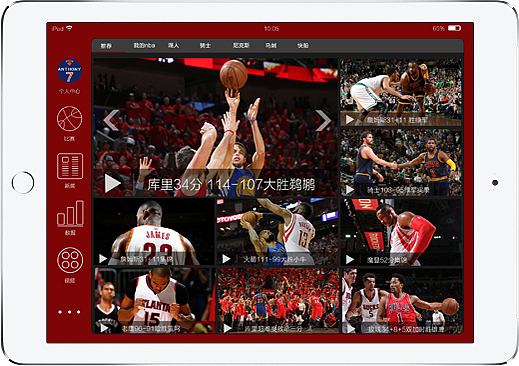
Task: Open thumbnail of two Cavs players shaking hands
Action: pyautogui.click(x=401, y=162)
